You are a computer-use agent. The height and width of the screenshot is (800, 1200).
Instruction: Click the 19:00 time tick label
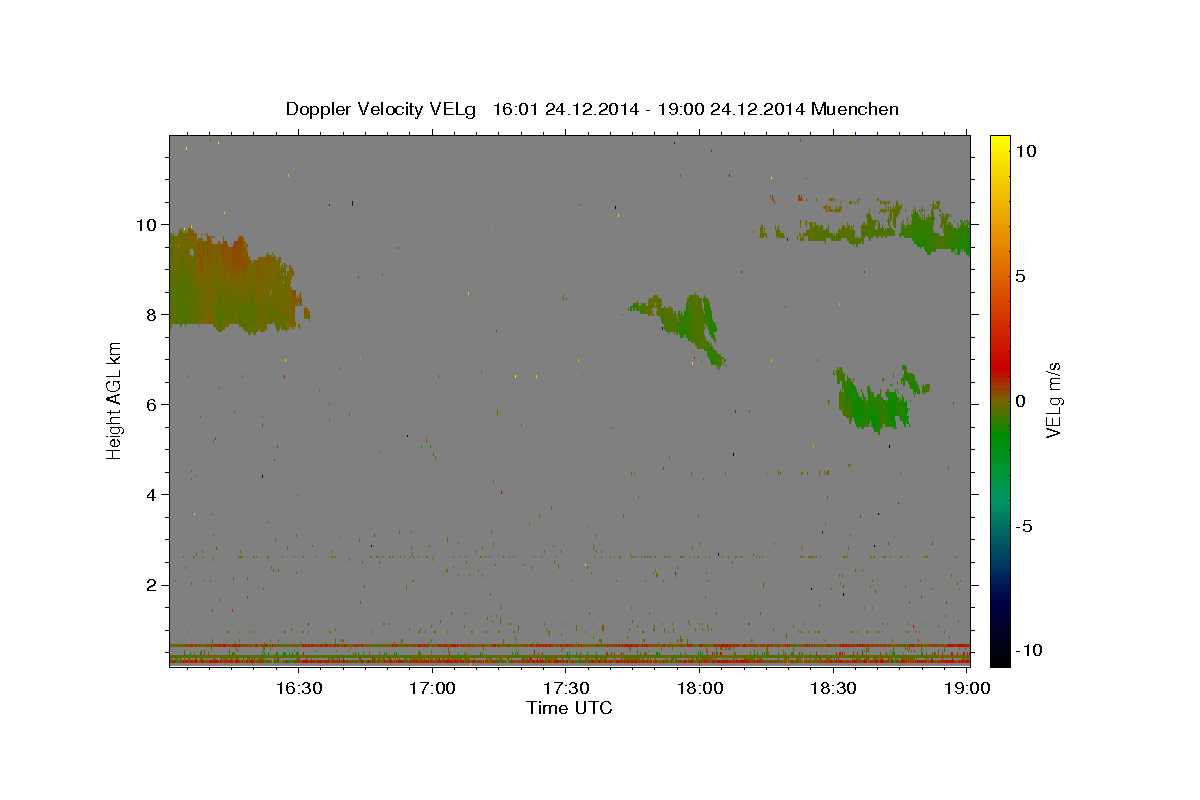tap(967, 688)
